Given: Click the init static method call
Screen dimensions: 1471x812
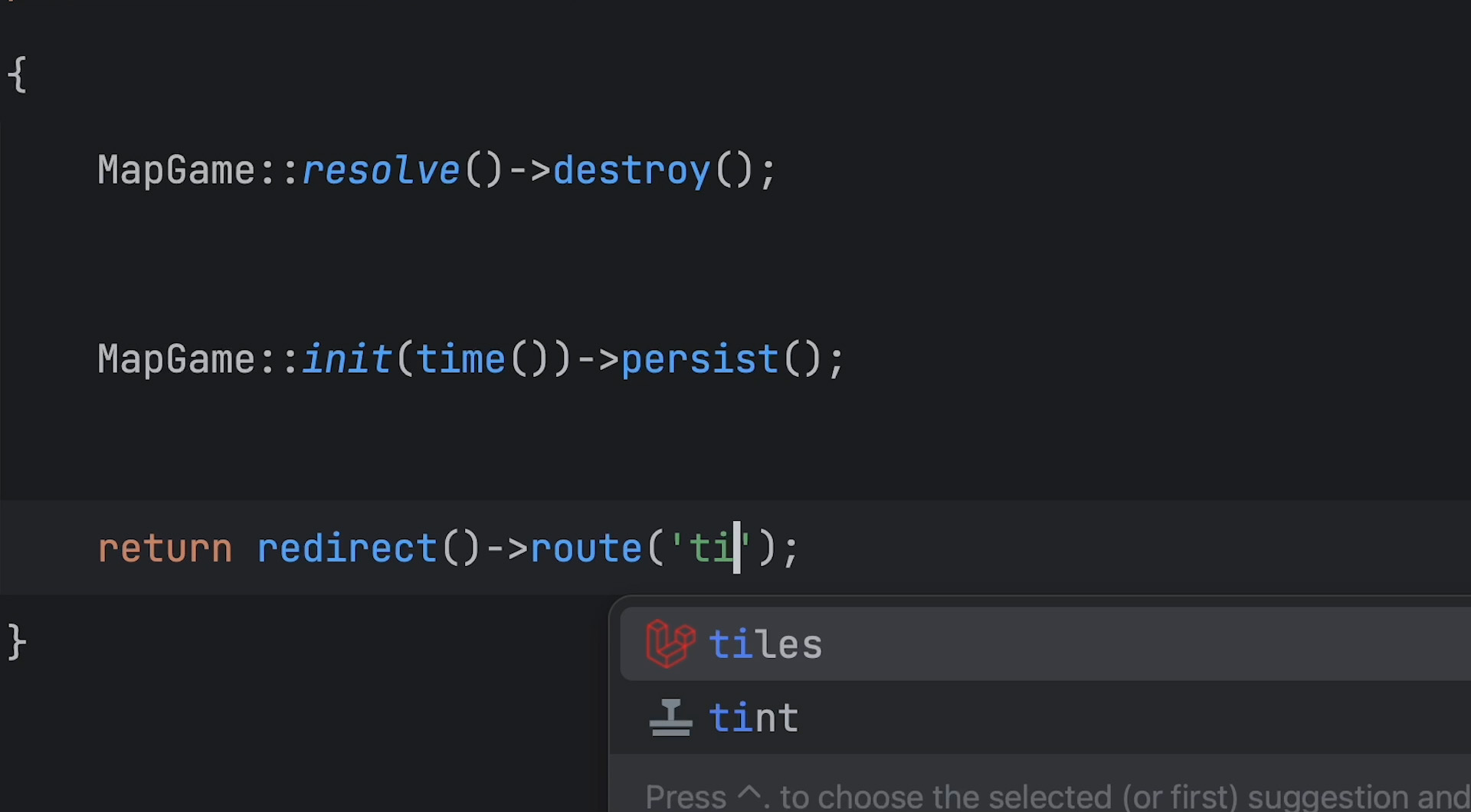Looking at the screenshot, I should click(347, 359).
